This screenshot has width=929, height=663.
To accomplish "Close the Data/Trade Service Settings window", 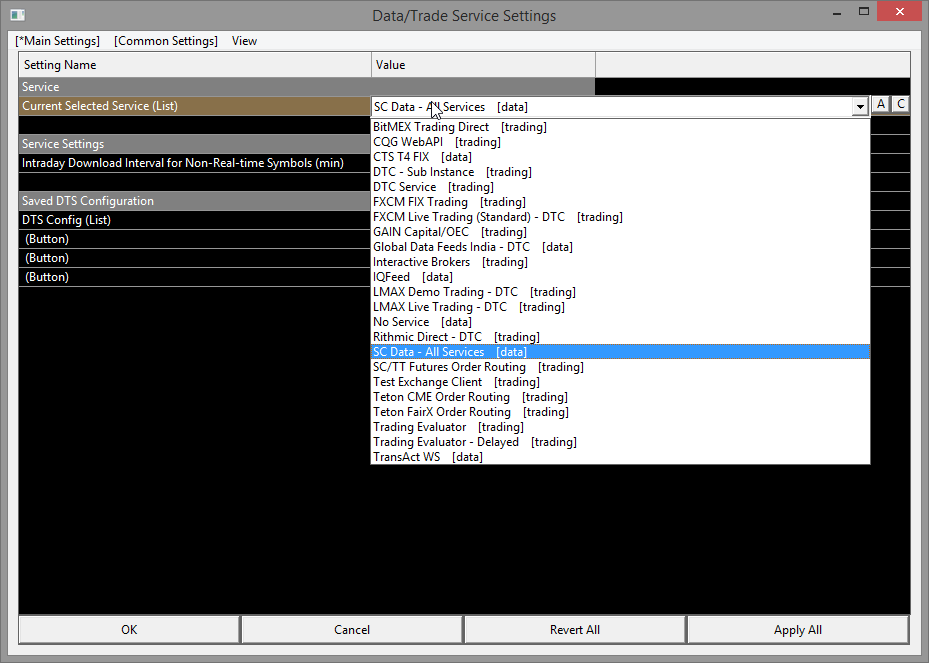I will pyautogui.click(x=899, y=12).
